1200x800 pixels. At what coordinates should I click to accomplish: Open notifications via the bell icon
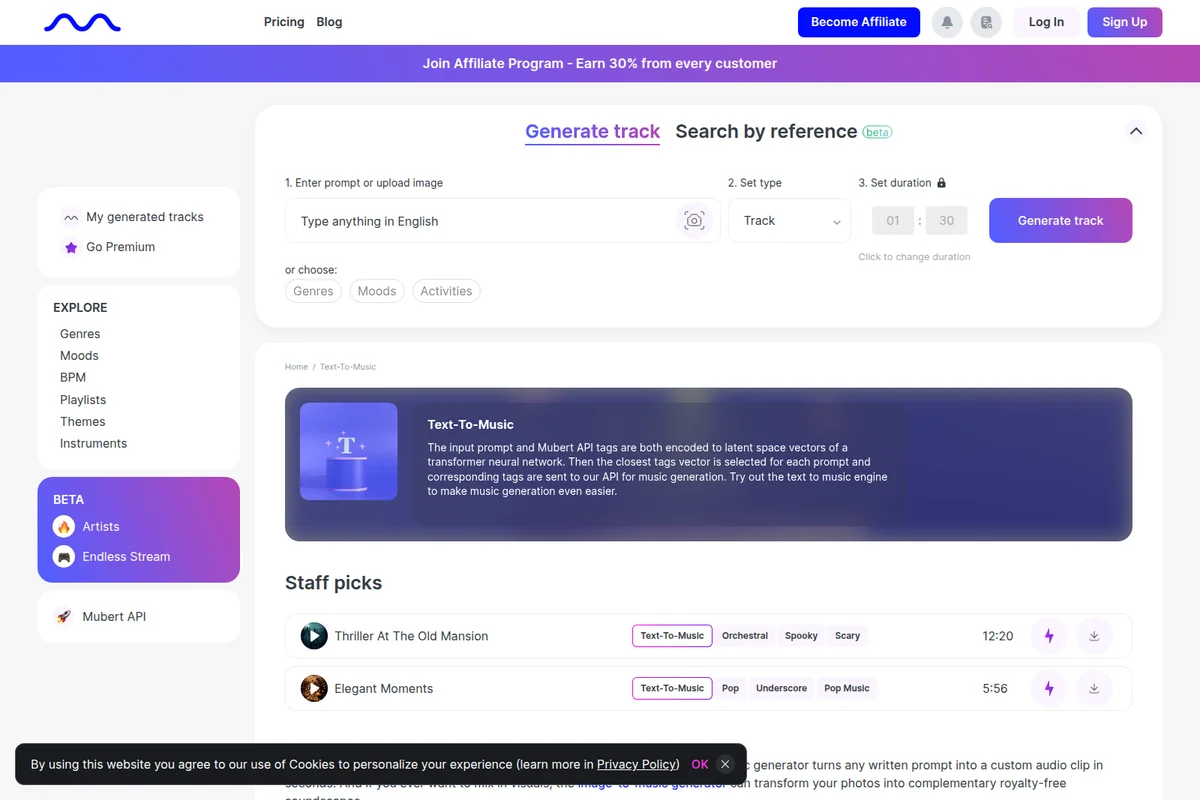946,21
